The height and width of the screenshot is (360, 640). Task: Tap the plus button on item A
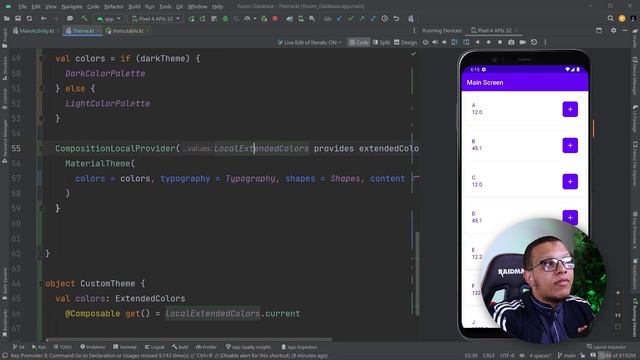(570, 109)
